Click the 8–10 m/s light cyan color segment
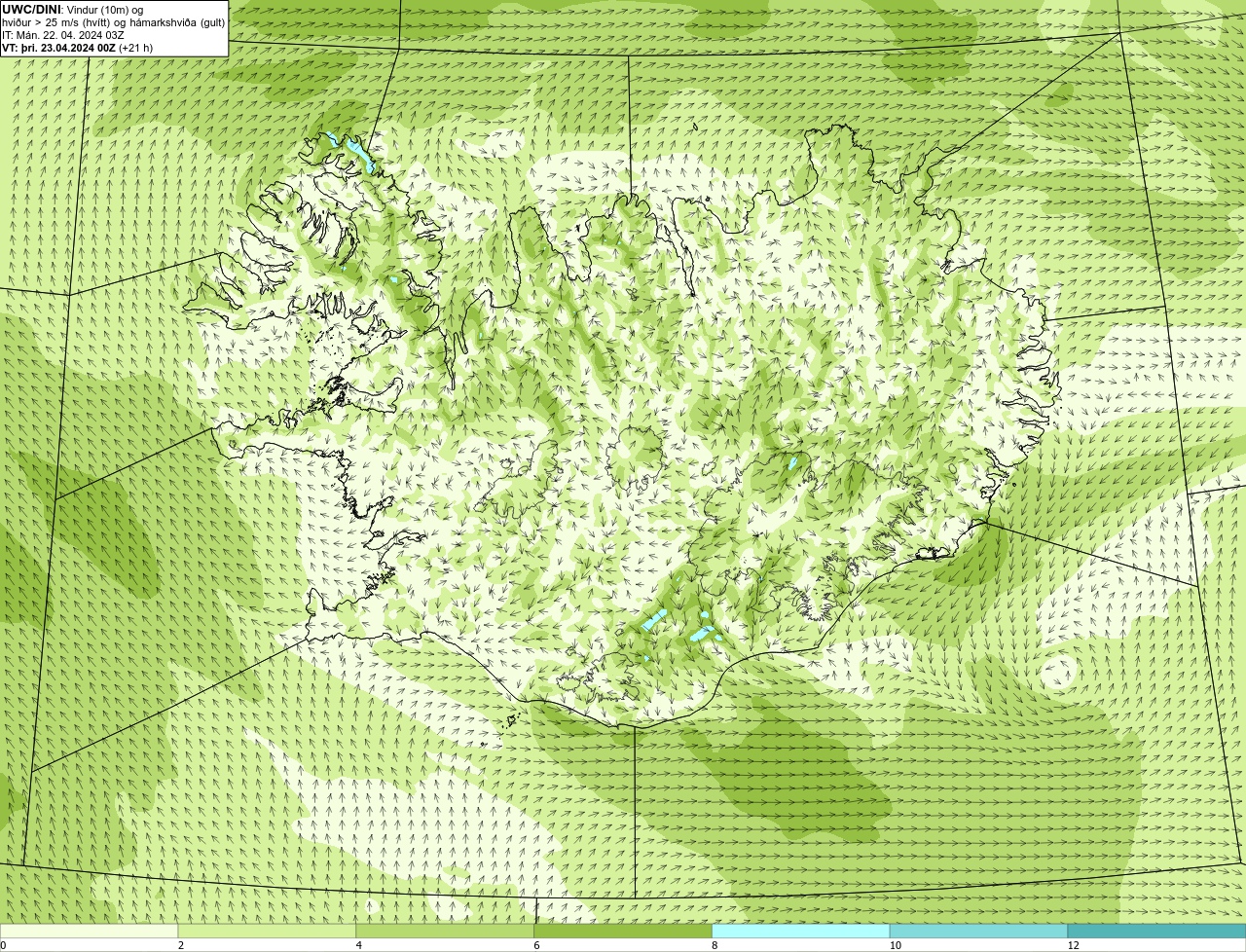This screenshot has width=1246, height=952. click(x=801, y=932)
